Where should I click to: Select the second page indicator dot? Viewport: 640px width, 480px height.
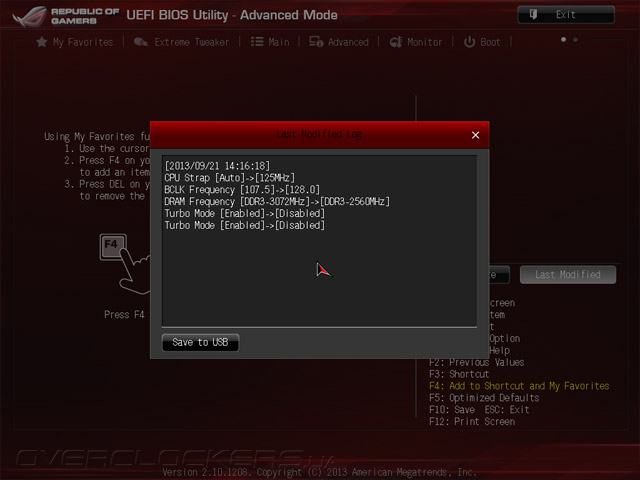[576, 40]
